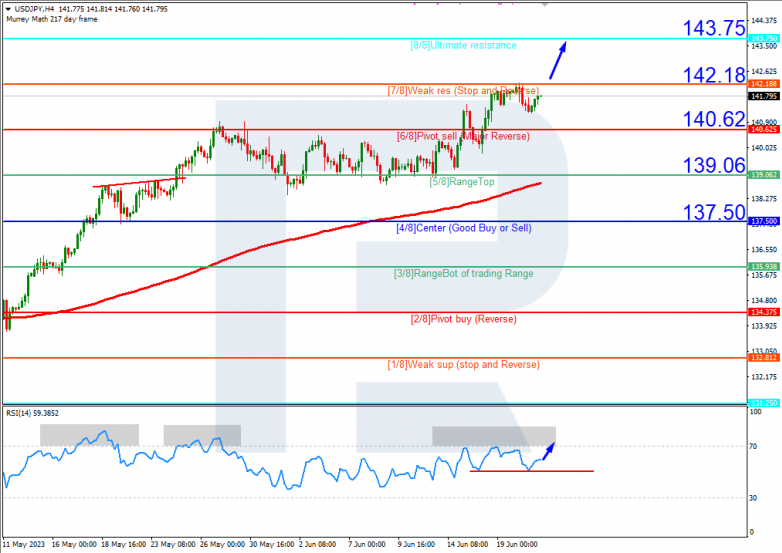Image resolution: width=782 pixels, height=553 pixels.
Task: Click the green 139.062 price tag on axis
Action: pyautogui.click(x=764, y=175)
